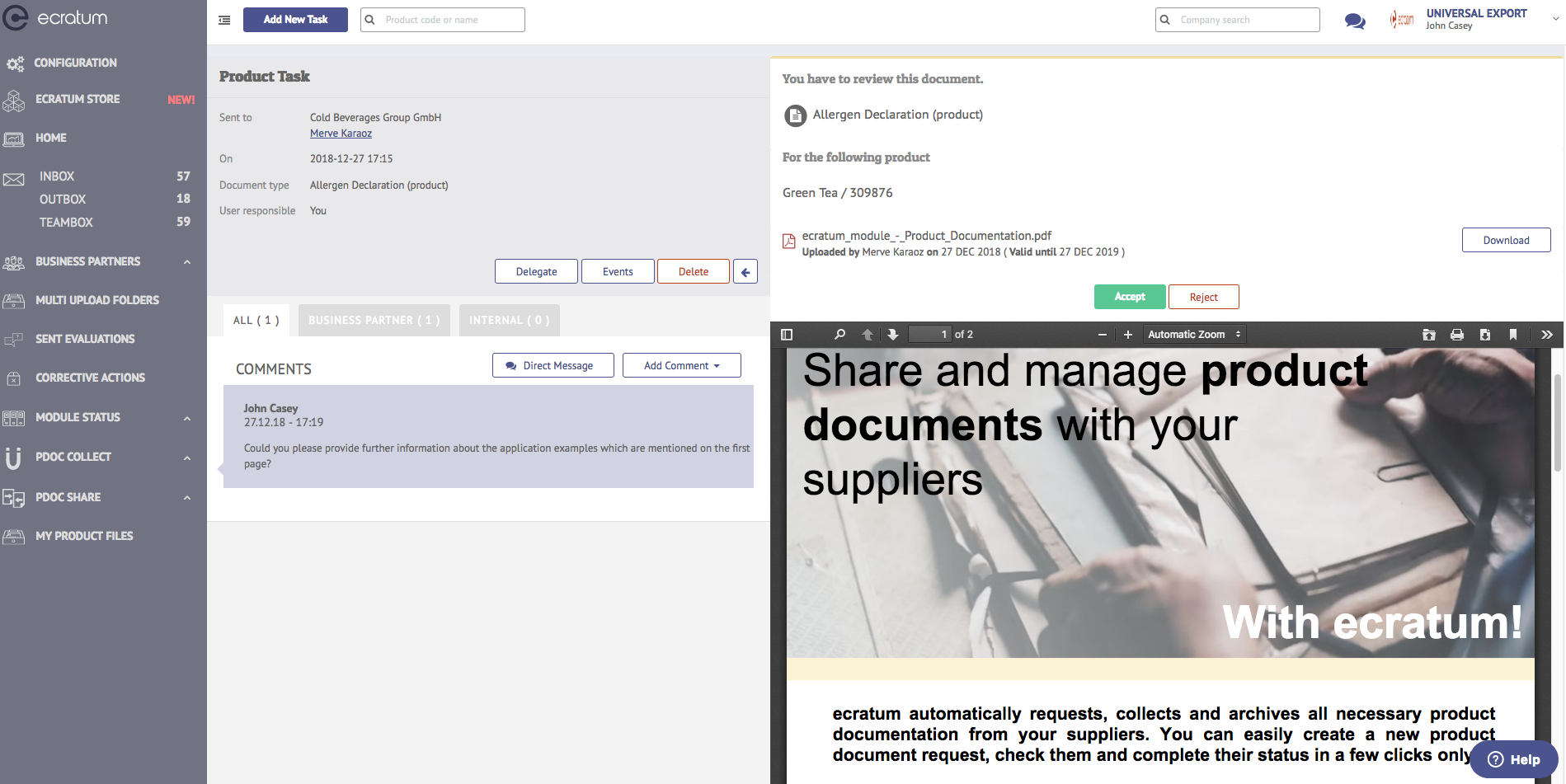The image size is (1566, 784).
Task: Click Allergen Declaration document icon
Action: pos(795,115)
